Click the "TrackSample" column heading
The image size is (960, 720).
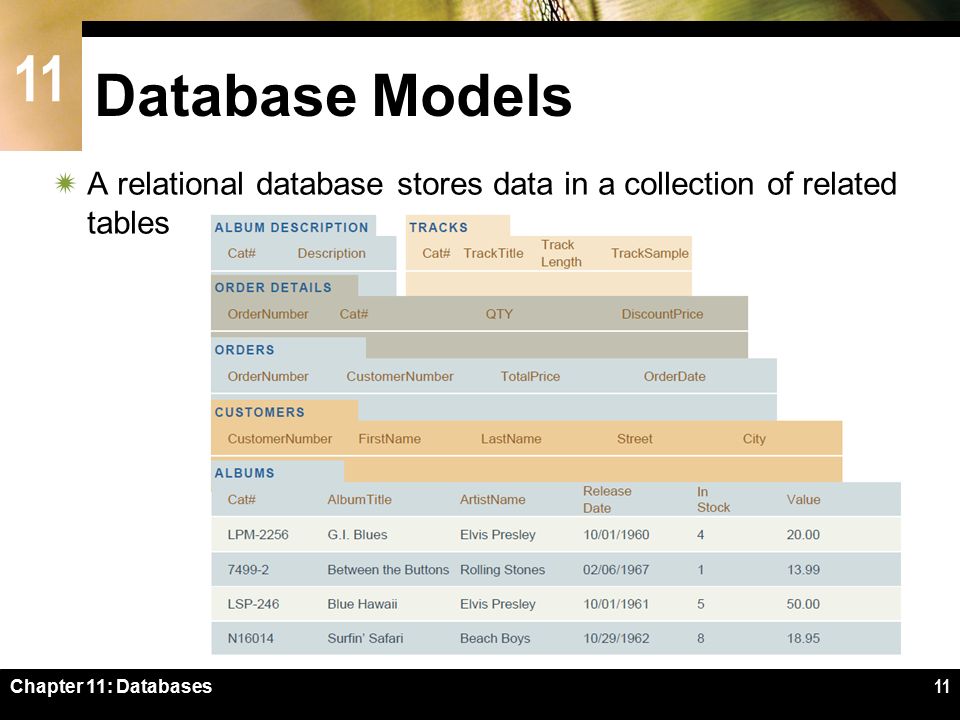point(650,253)
